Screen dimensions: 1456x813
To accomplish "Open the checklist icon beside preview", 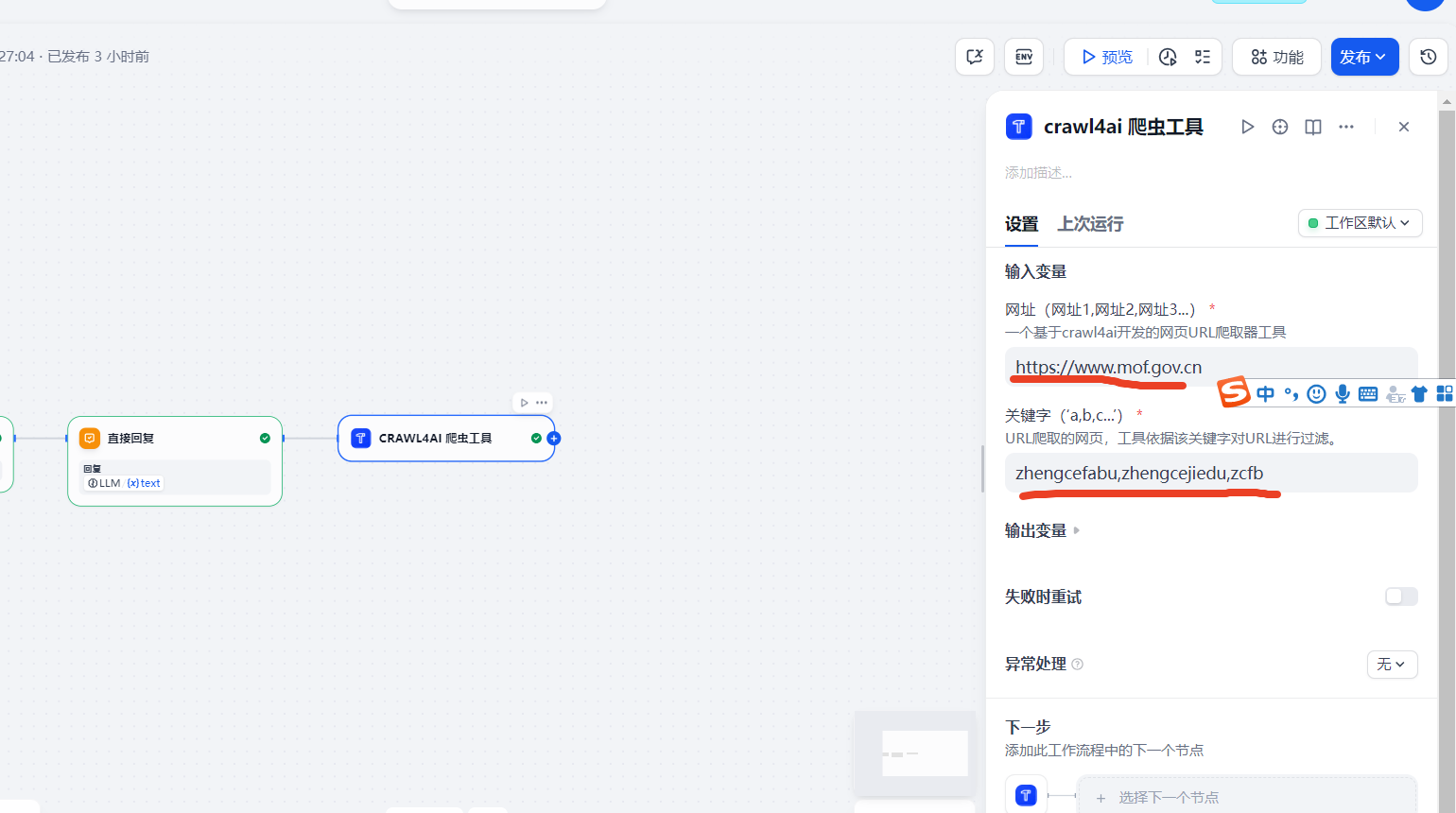I will pyautogui.click(x=1202, y=57).
